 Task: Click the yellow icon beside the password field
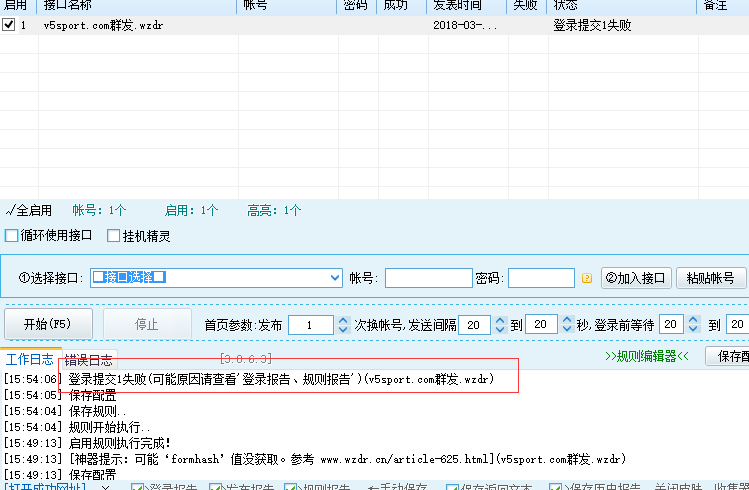[x=587, y=278]
